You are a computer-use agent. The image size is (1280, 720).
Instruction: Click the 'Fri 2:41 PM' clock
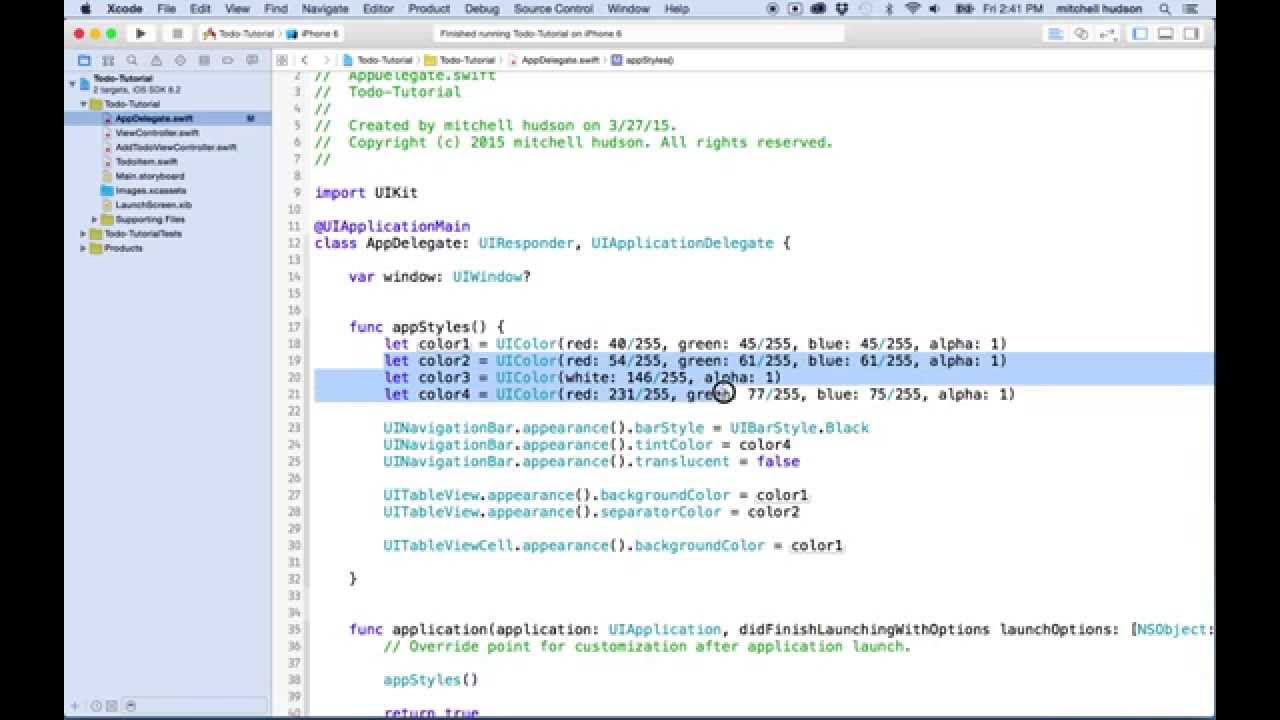pyautogui.click(x=1015, y=9)
